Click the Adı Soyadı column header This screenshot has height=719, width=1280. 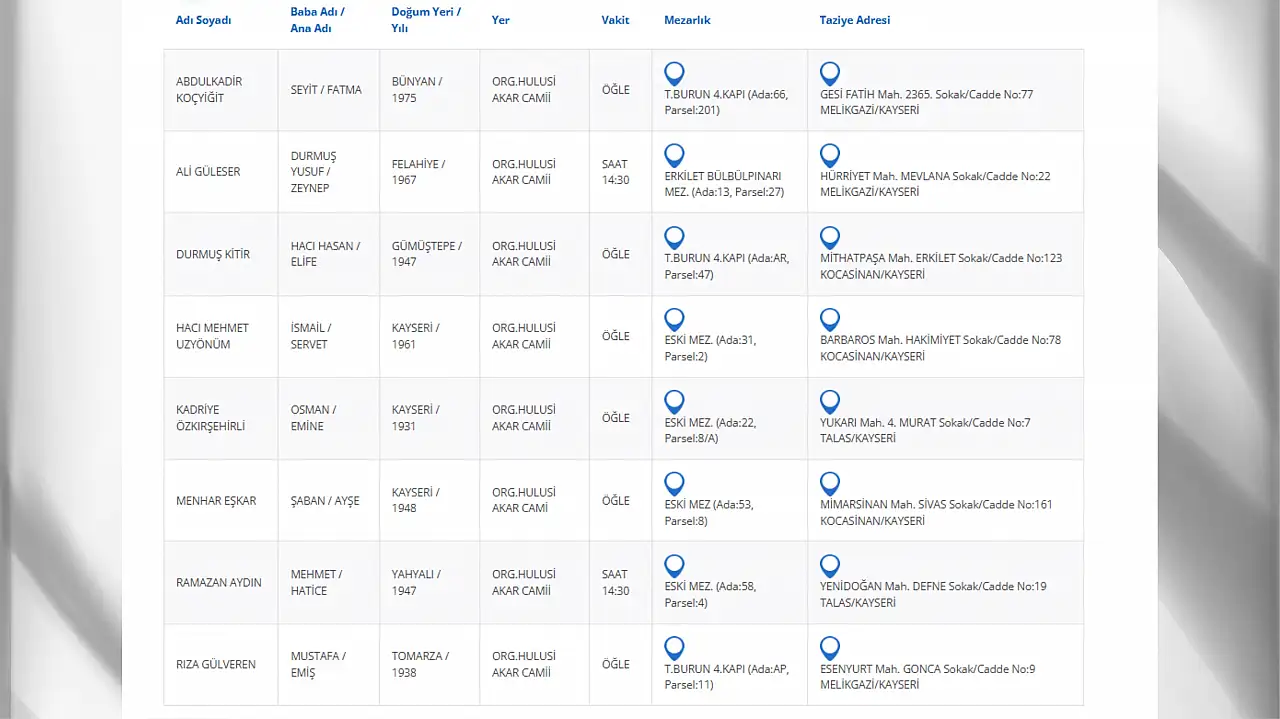pos(203,20)
